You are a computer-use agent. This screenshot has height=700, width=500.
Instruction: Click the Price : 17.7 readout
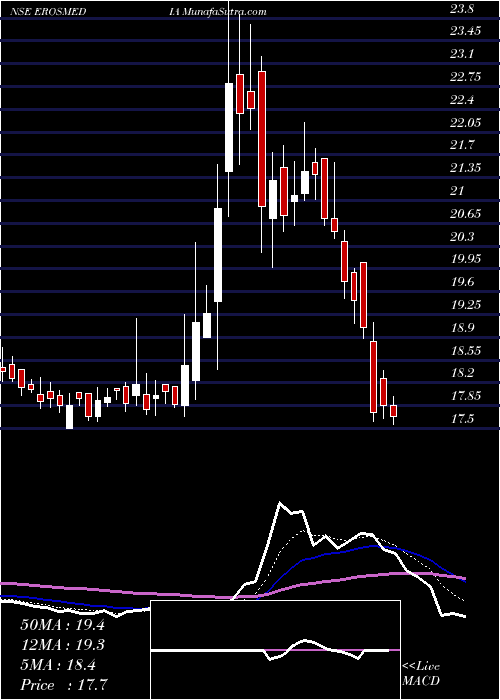coord(64,685)
